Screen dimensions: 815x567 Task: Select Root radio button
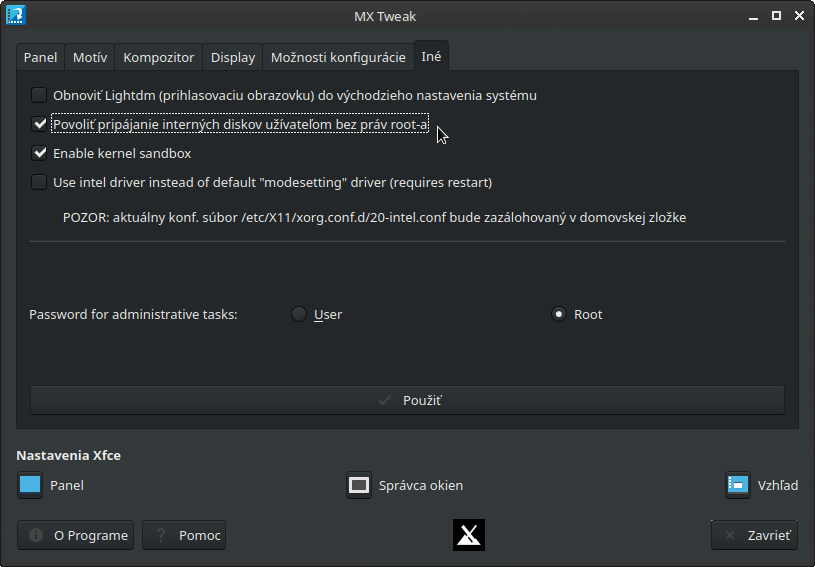coord(559,314)
